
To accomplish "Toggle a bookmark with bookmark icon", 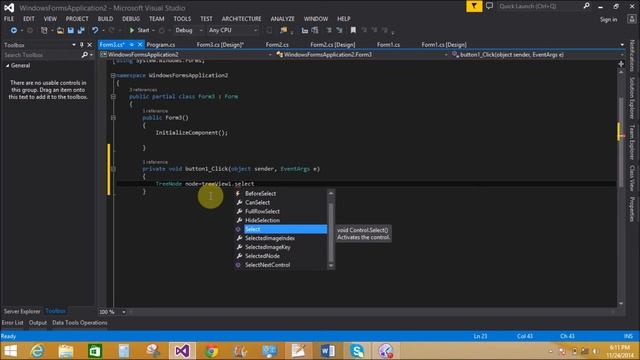I will 353,30.
